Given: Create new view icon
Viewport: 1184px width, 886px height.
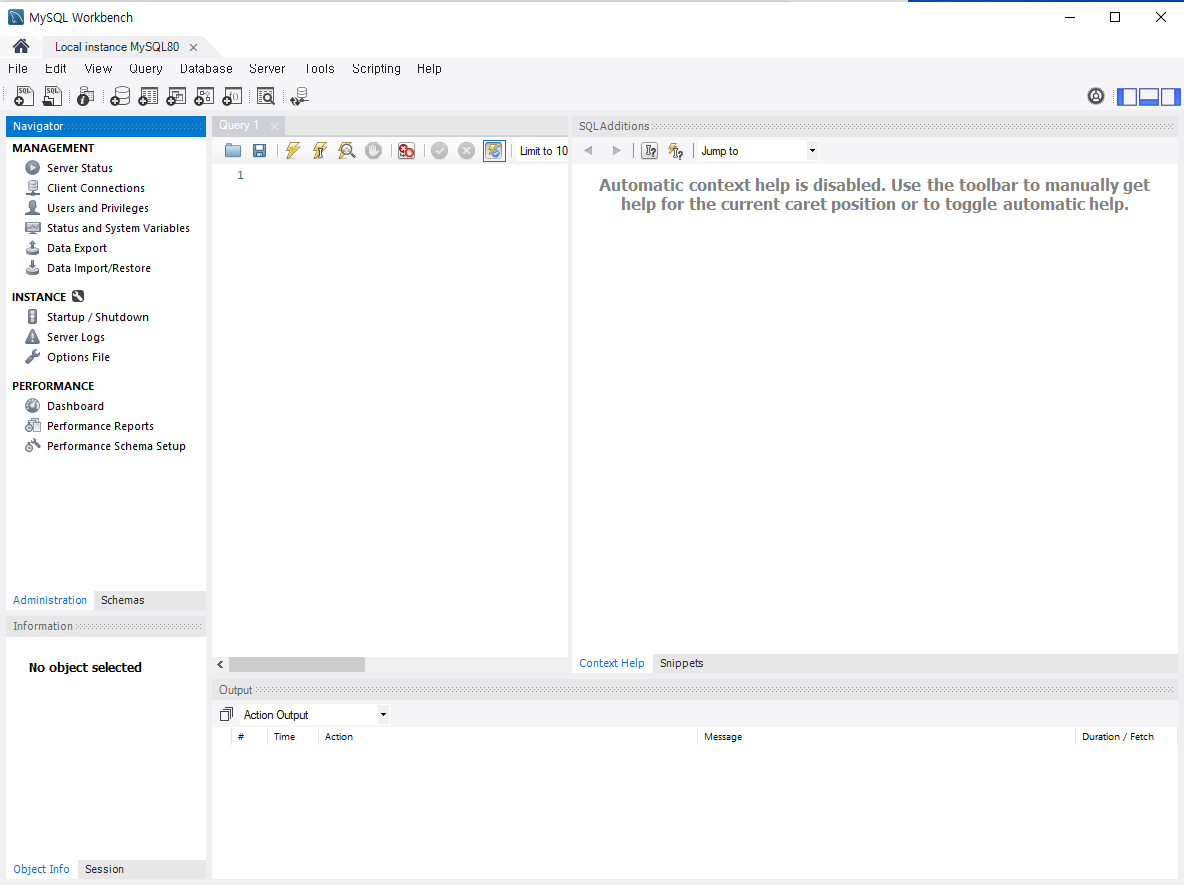Looking at the screenshot, I should click(176, 96).
